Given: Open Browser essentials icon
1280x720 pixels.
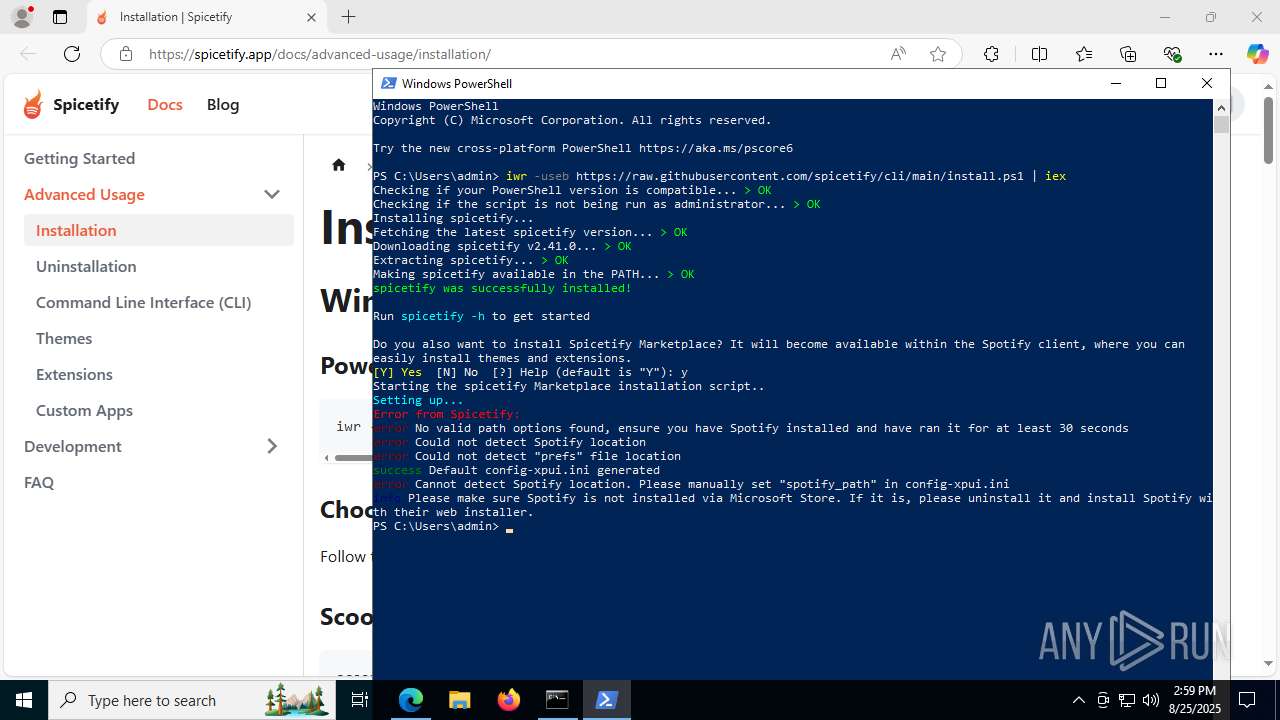Looking at the screenshot, I should (x=1172, y=54).
